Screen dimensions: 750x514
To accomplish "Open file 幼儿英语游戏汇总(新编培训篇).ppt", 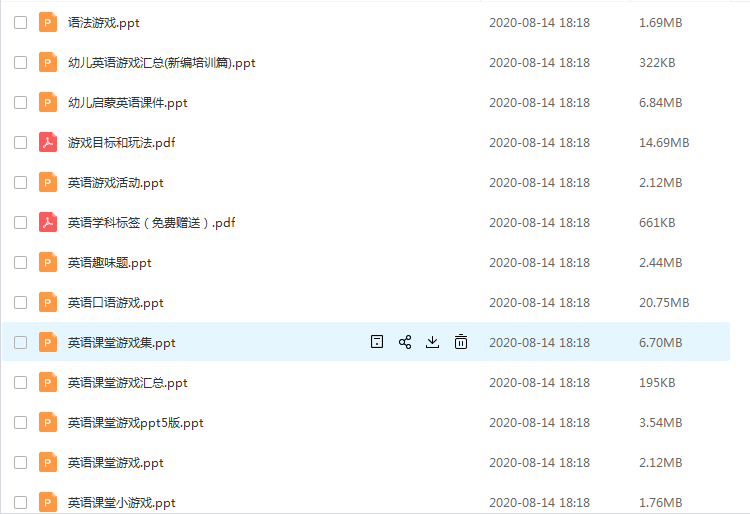I will [x=162, y=63].
